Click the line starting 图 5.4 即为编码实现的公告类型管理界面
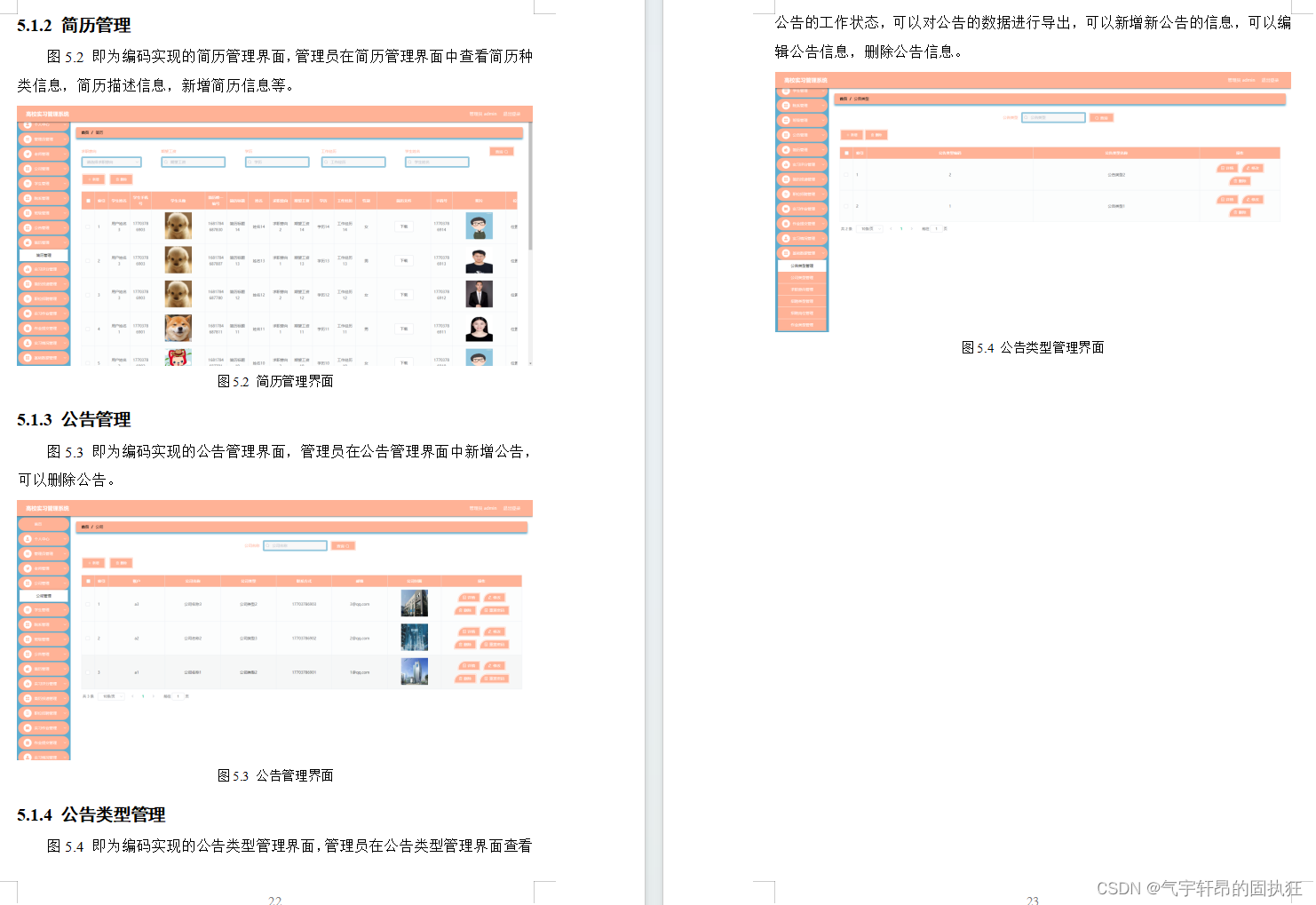 tap(289, 846)
